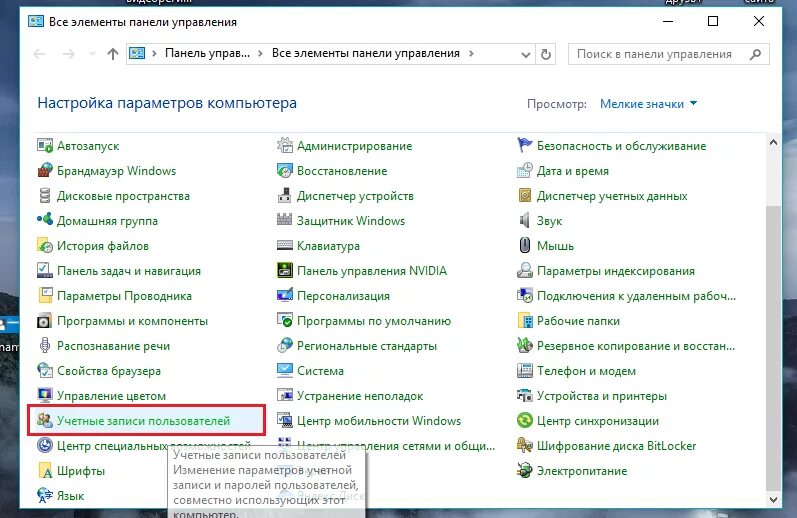This screenshot has height=518, width=797.
Task: Click the vertical scrollbar thumb
Action: click(x=773, y=347)
